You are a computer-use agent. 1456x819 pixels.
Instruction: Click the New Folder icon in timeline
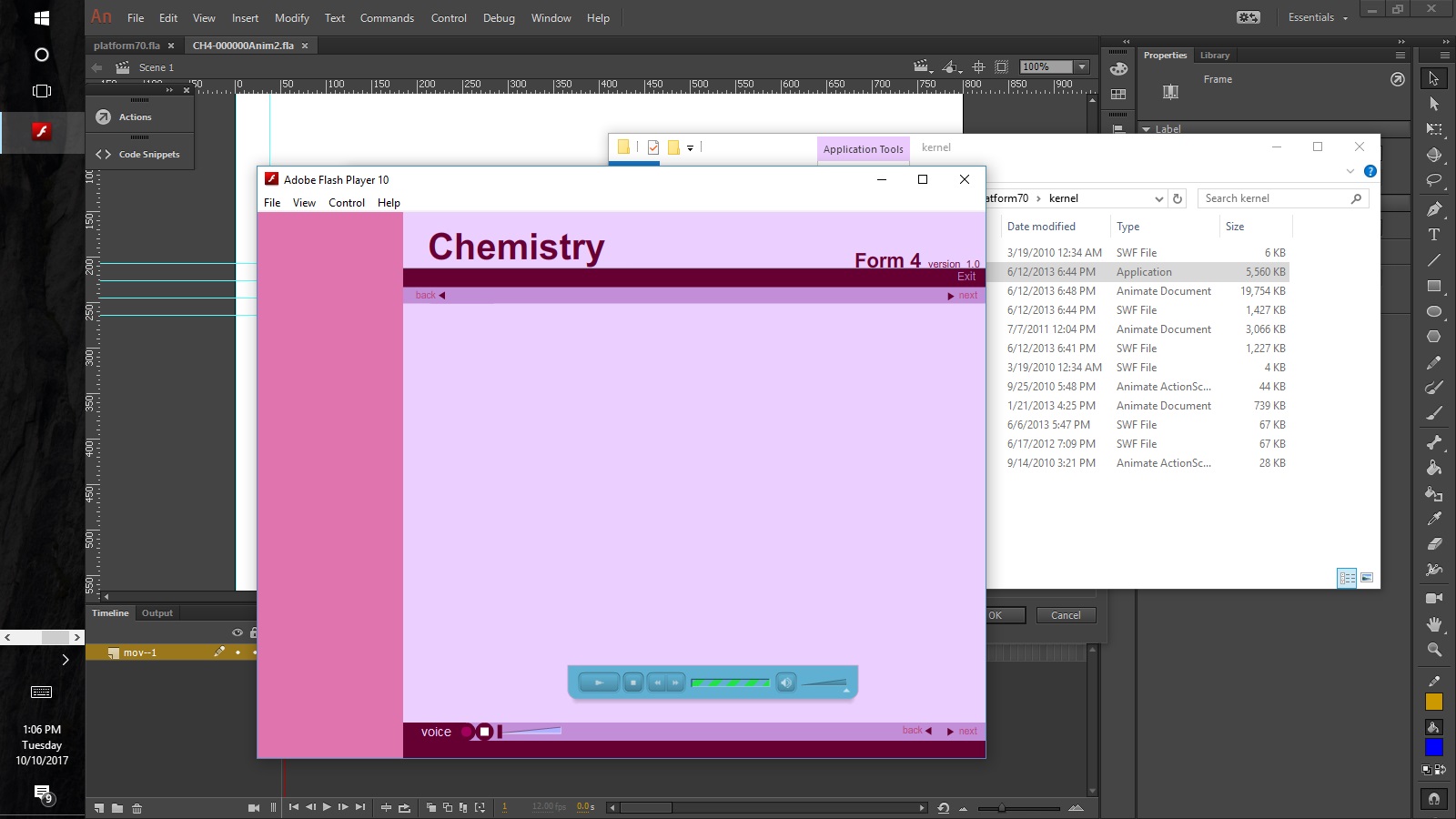point(117,808)
